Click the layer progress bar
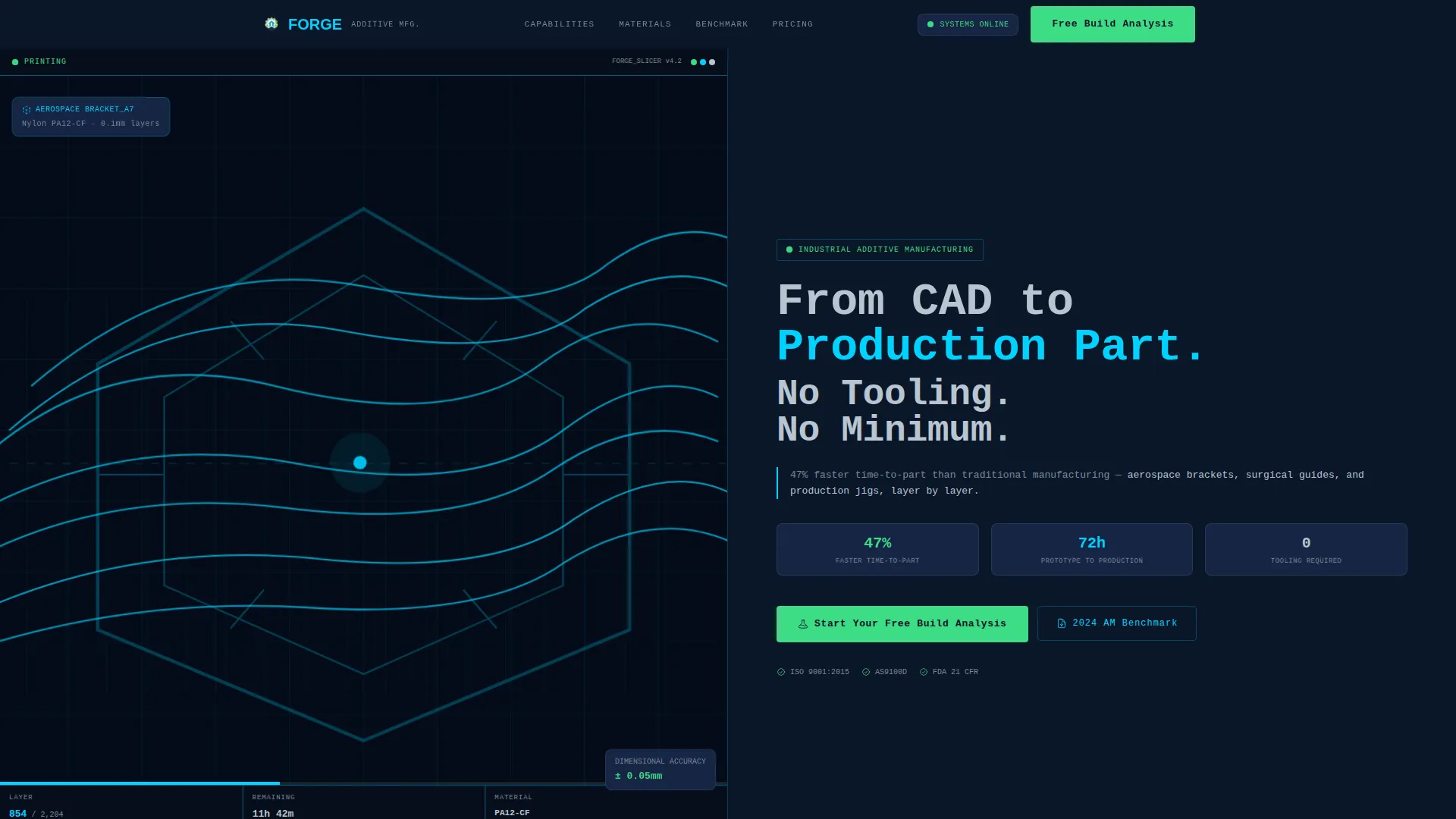This screenshot has width=1456, height=819. (364, 783)
